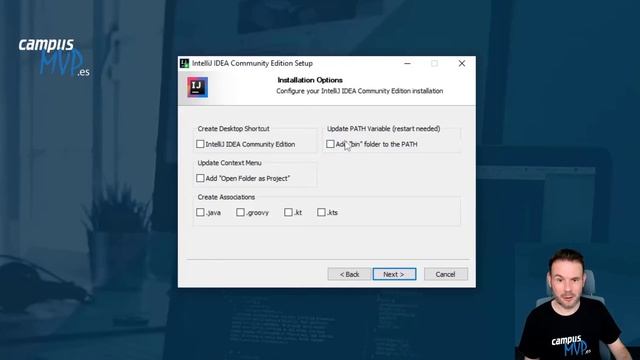640x360 pixels.
Task: Toggle the .groovy association checkbox
Action: pyautogui.click(x=240, y=212)
